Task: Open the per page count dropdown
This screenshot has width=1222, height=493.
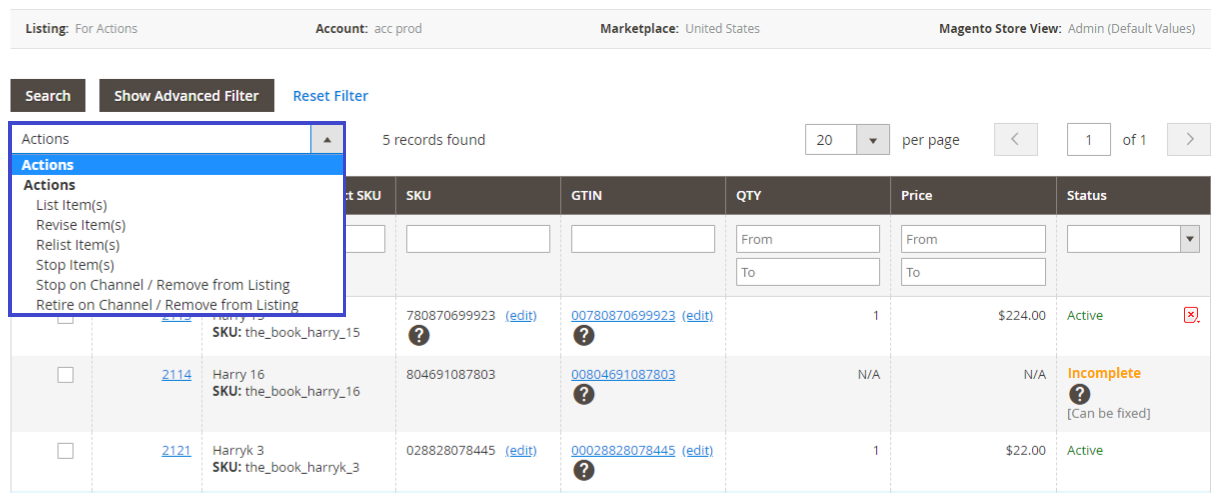Action: (x=873, y=140)
